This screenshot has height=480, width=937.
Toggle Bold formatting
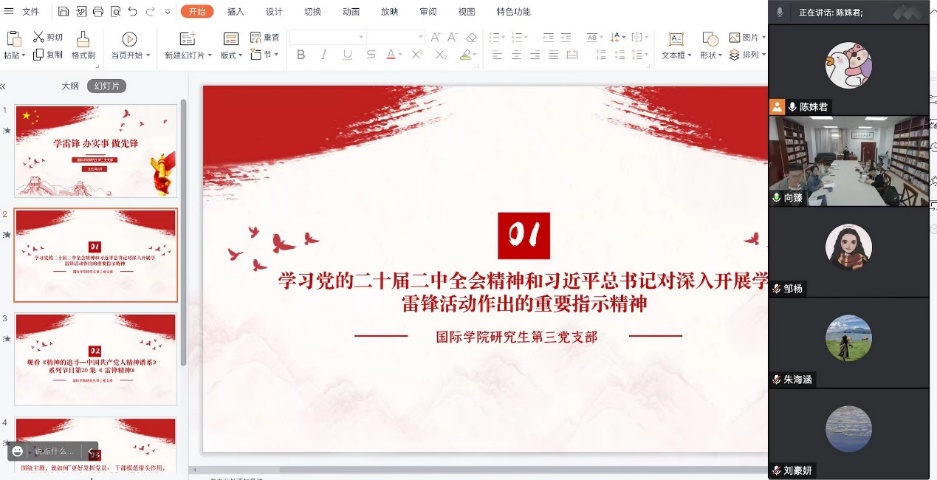click(x=300, y=55)
